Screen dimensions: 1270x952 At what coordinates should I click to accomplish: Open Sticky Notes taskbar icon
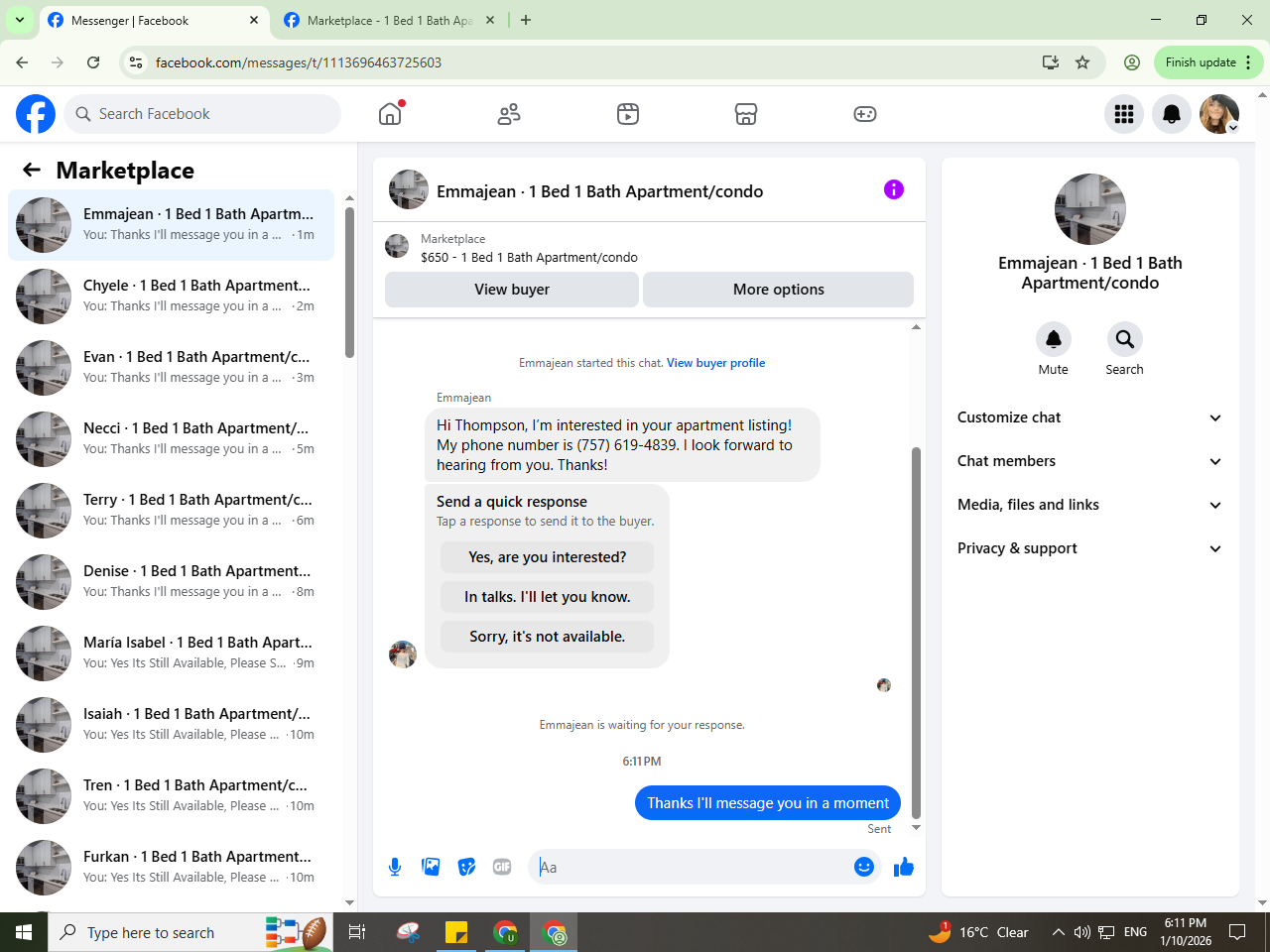coord(456,932)
